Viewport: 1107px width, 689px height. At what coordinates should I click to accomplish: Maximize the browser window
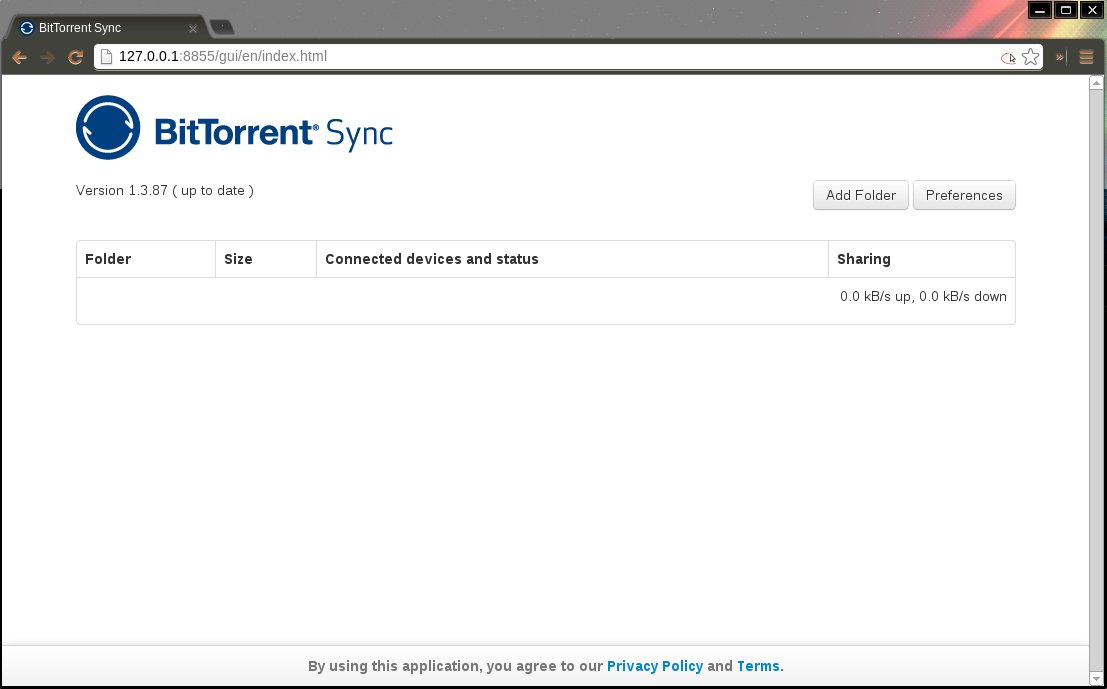pos(1066,10)
